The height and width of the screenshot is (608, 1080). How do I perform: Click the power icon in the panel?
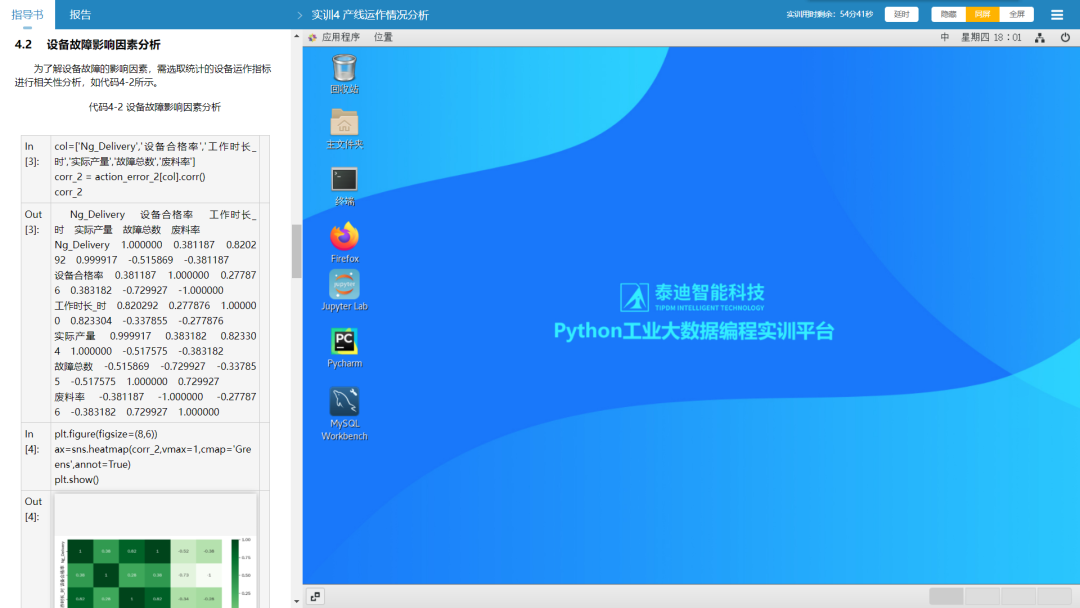point(1065,38)
